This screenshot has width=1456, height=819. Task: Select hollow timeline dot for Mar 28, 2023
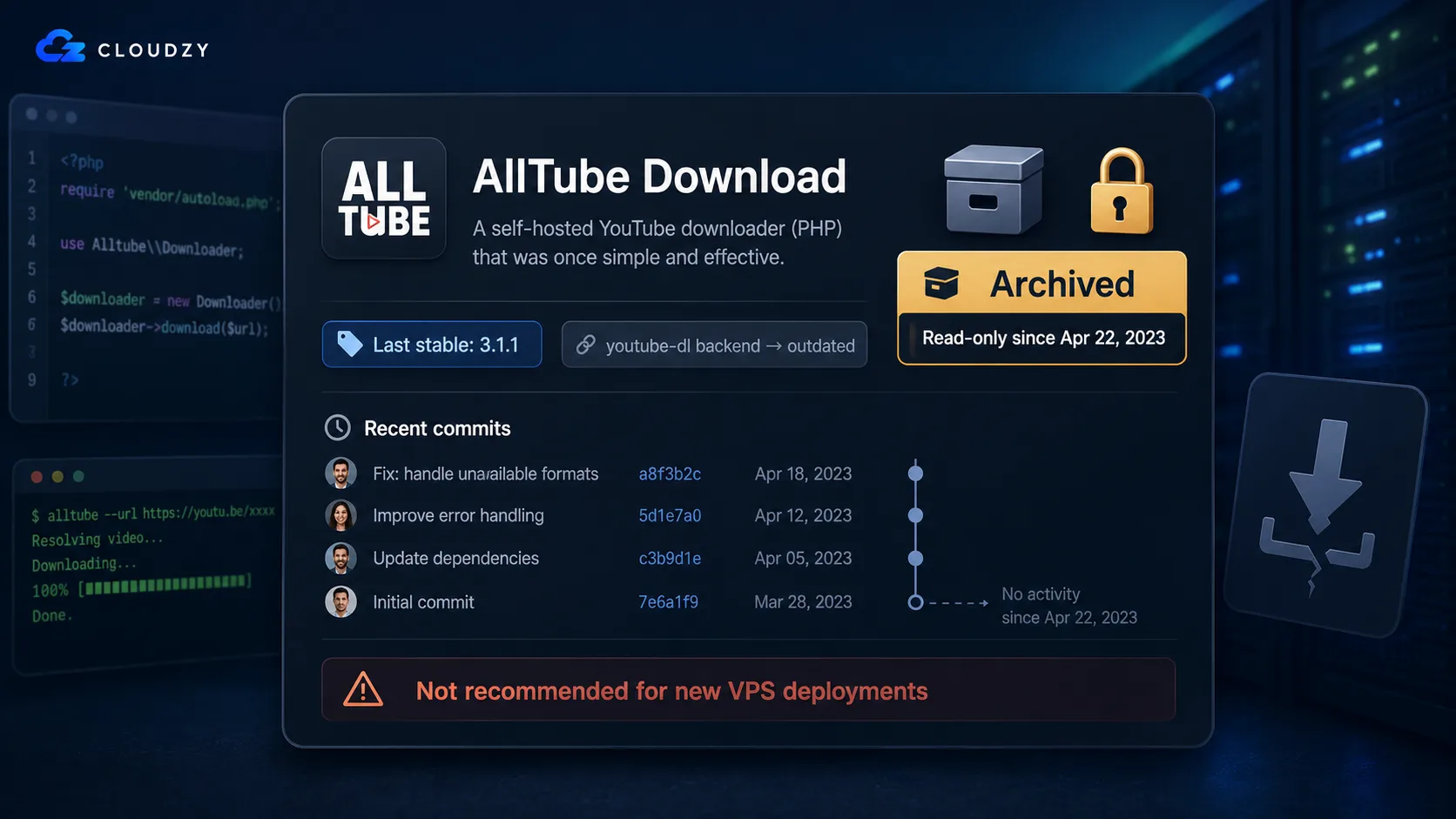pos(915,602)
